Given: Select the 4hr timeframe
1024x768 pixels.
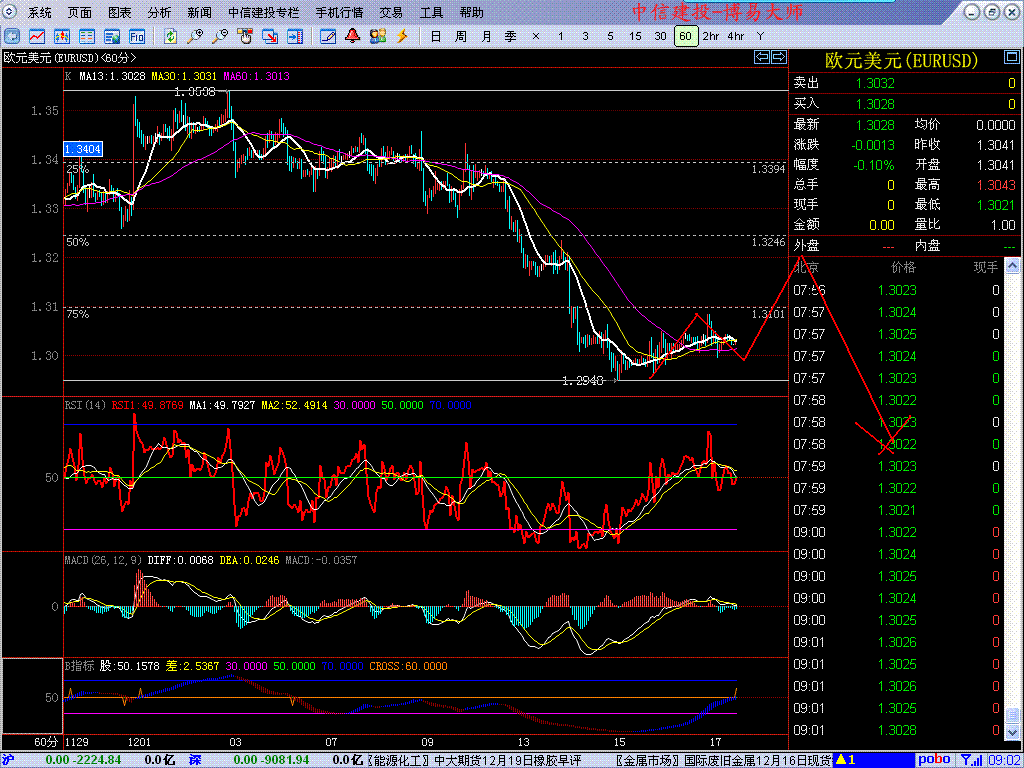Looking at the screenshot, I should [x=736, y=36].
